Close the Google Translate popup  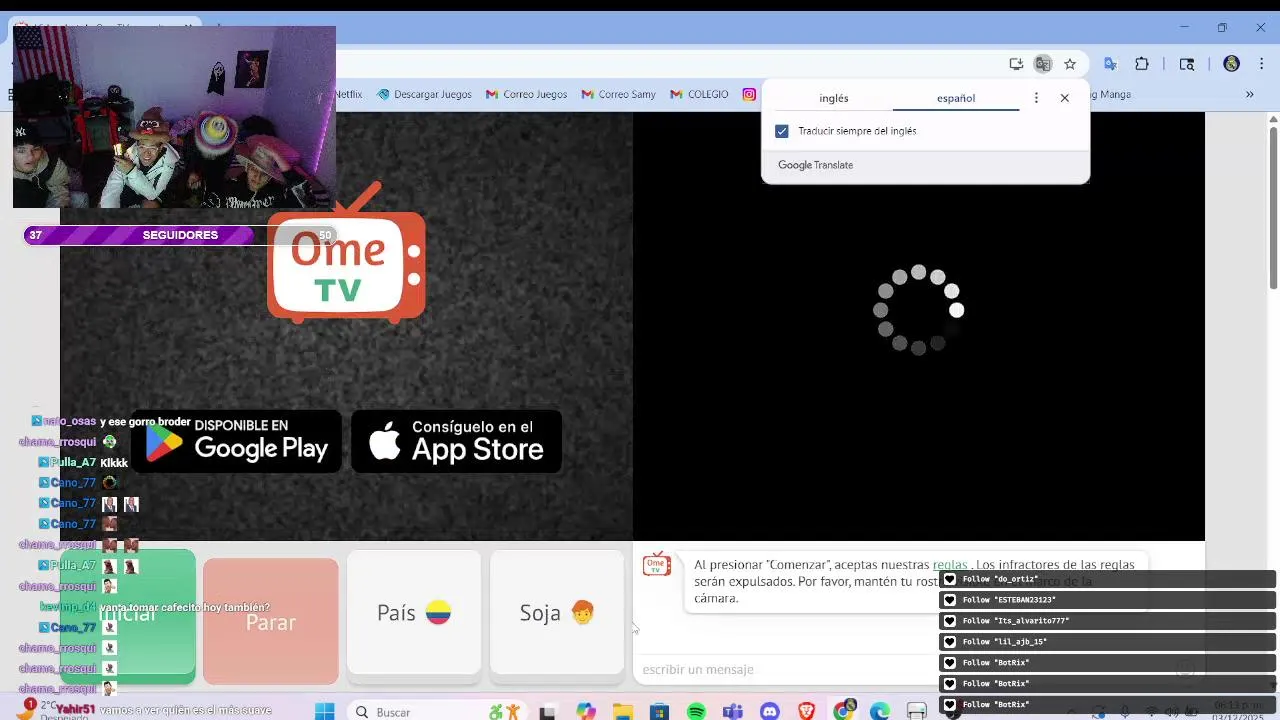pos(1065,98)
